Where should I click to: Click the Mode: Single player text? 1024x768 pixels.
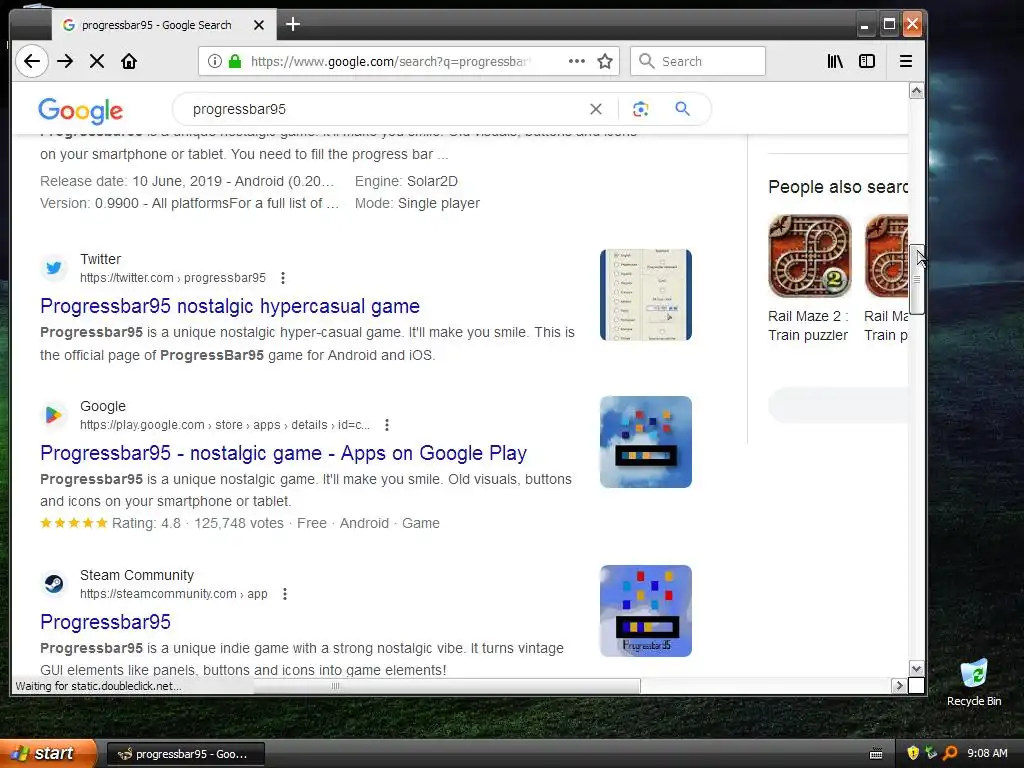pos(417,204)
